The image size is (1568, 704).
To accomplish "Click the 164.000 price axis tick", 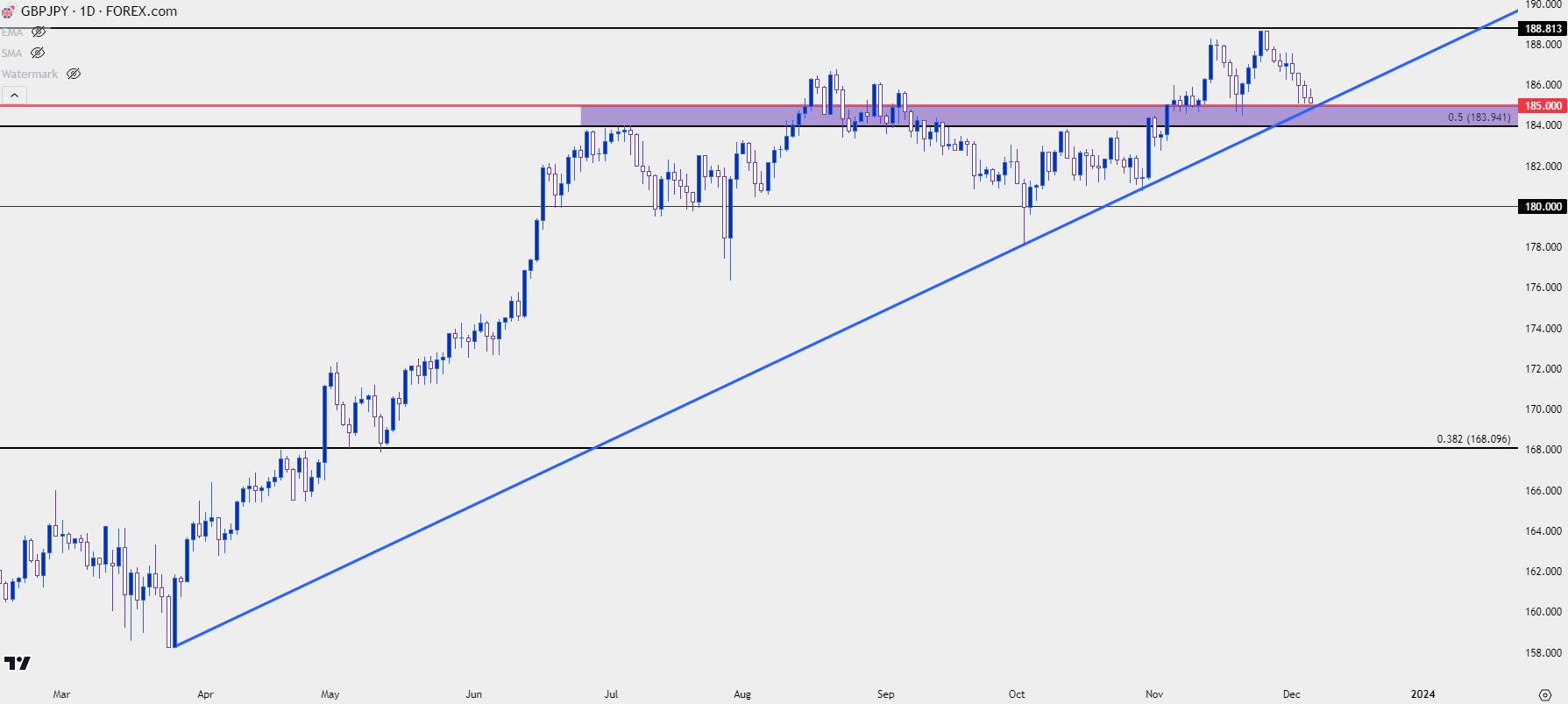I will (x=1543, y=531).
